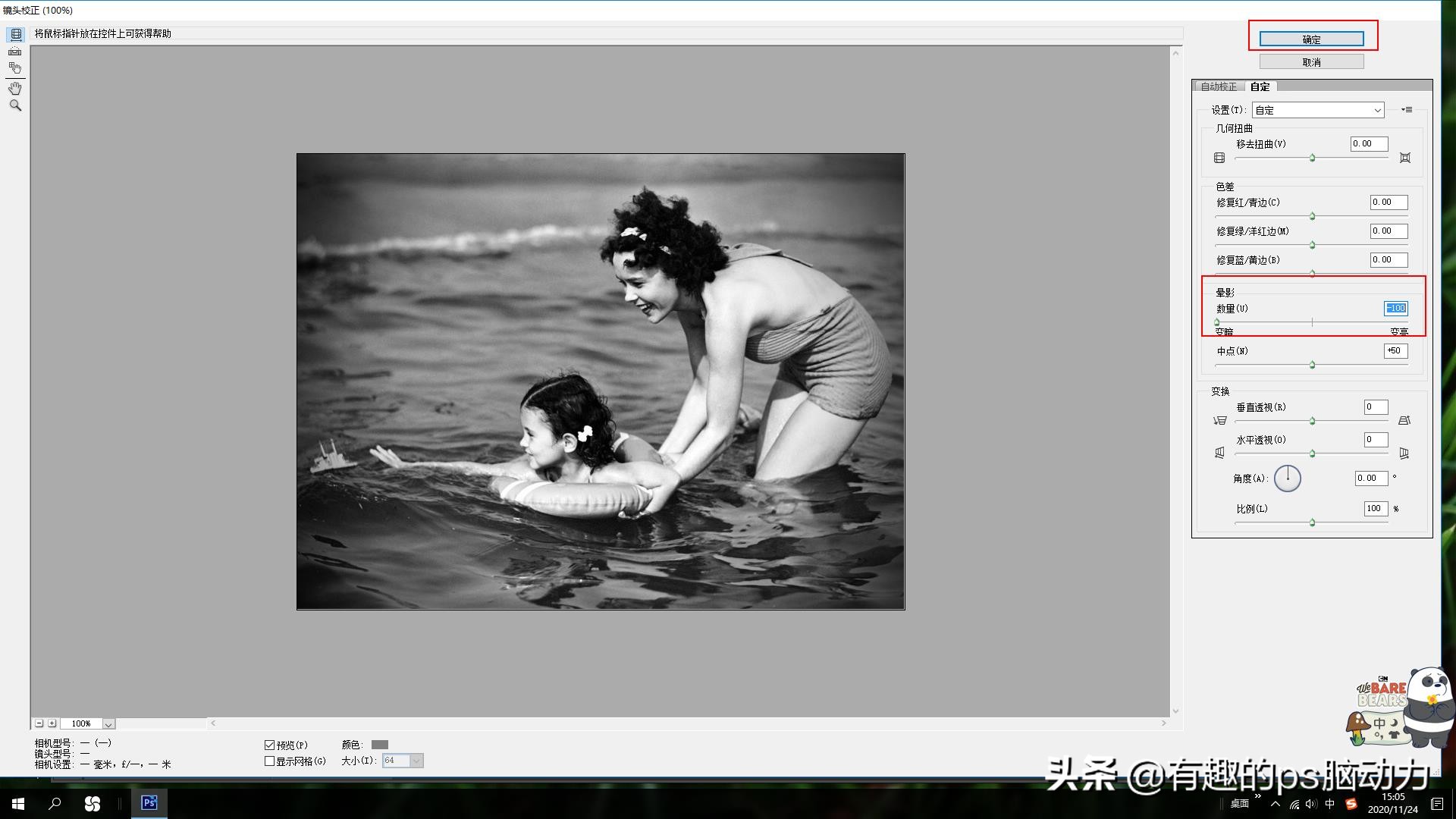Expand the 设置 (Settings) dropdown
Image resolution: width=1456 pixels, height=819 pixels.
[x=1318, y=111]
